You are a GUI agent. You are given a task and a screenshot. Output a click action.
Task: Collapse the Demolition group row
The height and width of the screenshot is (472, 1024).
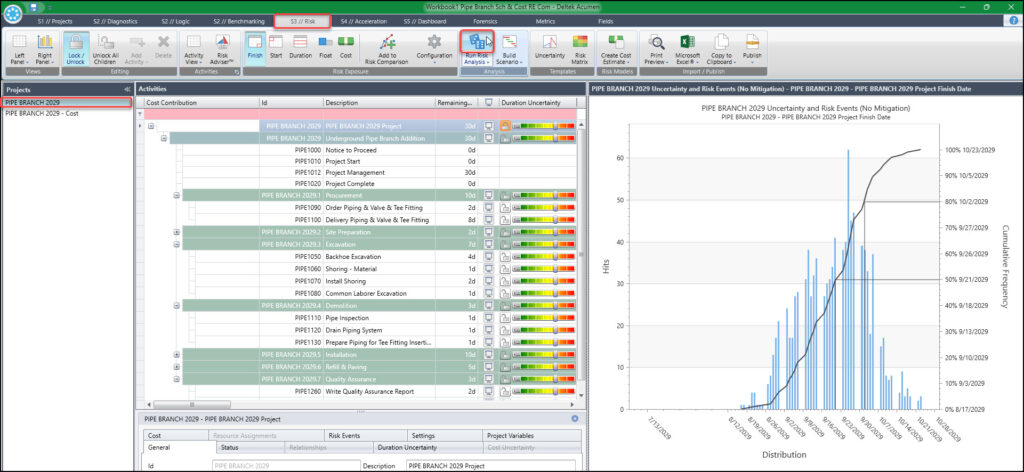tap(176, 306)
